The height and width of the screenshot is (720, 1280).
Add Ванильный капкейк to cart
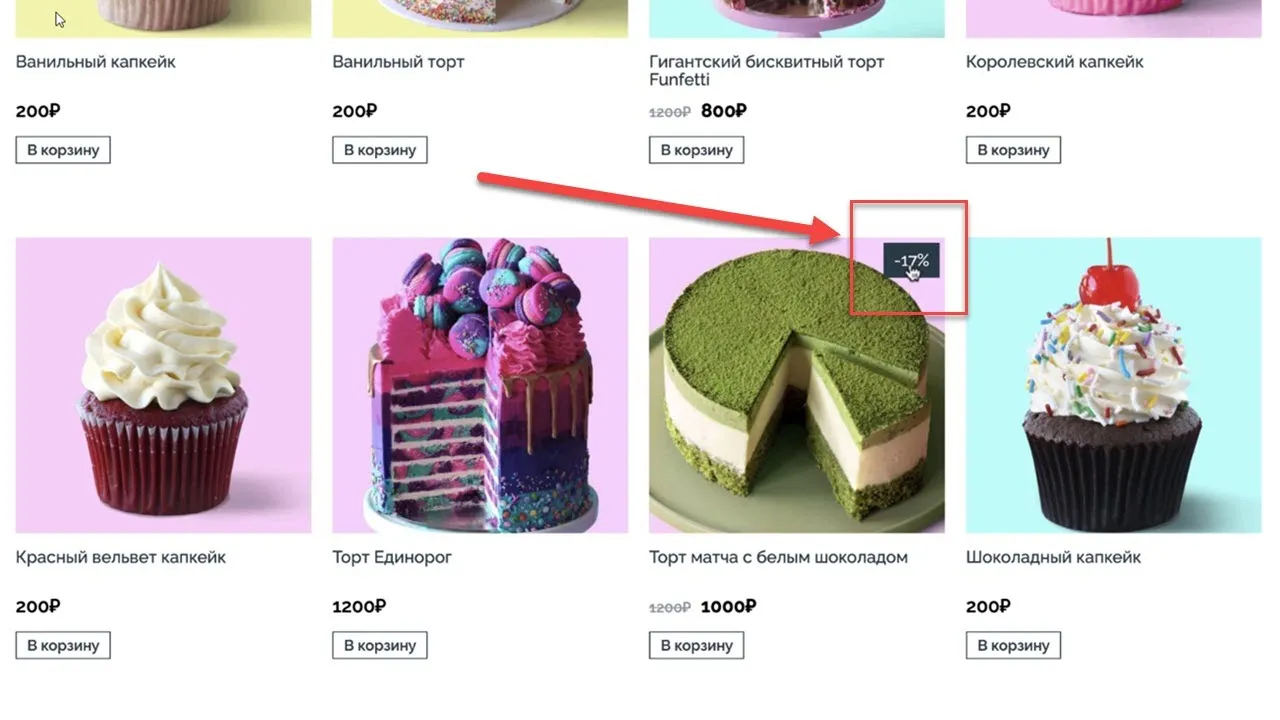pyautogui.click(x=63, y=150)
